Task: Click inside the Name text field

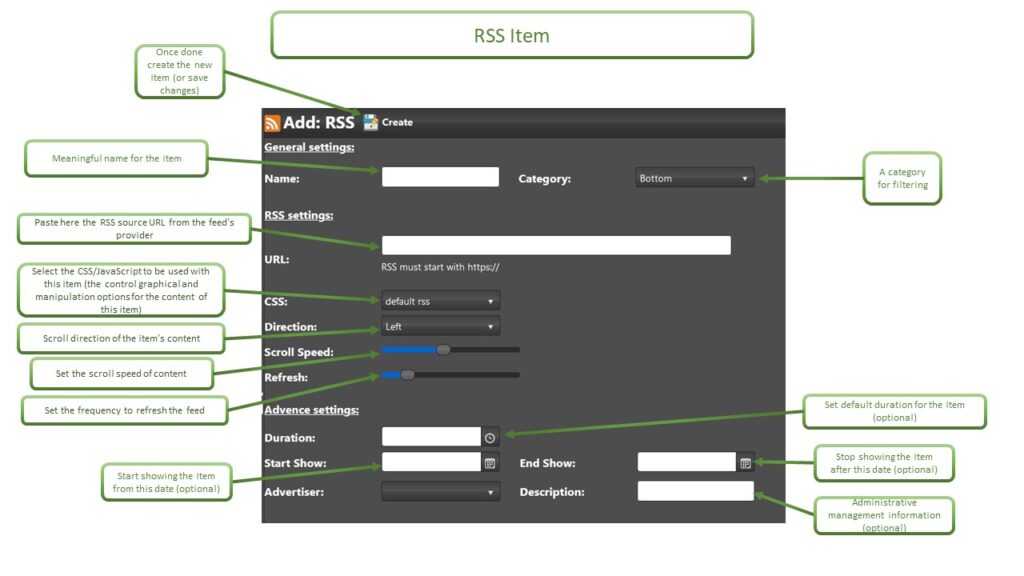Action: [x=440, y=177]
